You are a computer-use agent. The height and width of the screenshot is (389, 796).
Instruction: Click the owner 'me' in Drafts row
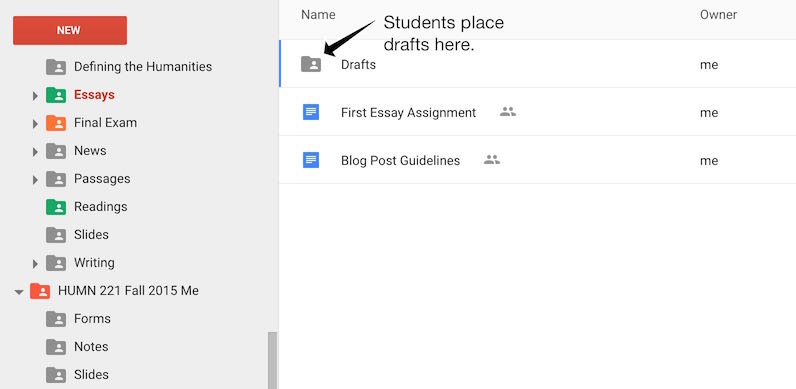[x=709, y=64]
